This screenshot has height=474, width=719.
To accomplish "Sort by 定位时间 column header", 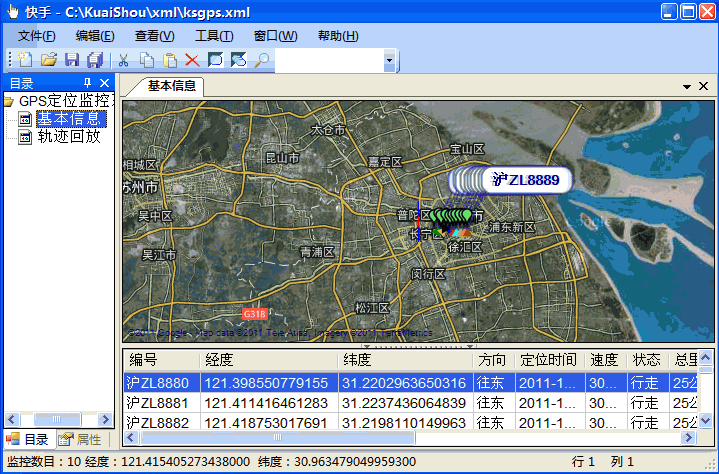I will click(x=548, y=360).
